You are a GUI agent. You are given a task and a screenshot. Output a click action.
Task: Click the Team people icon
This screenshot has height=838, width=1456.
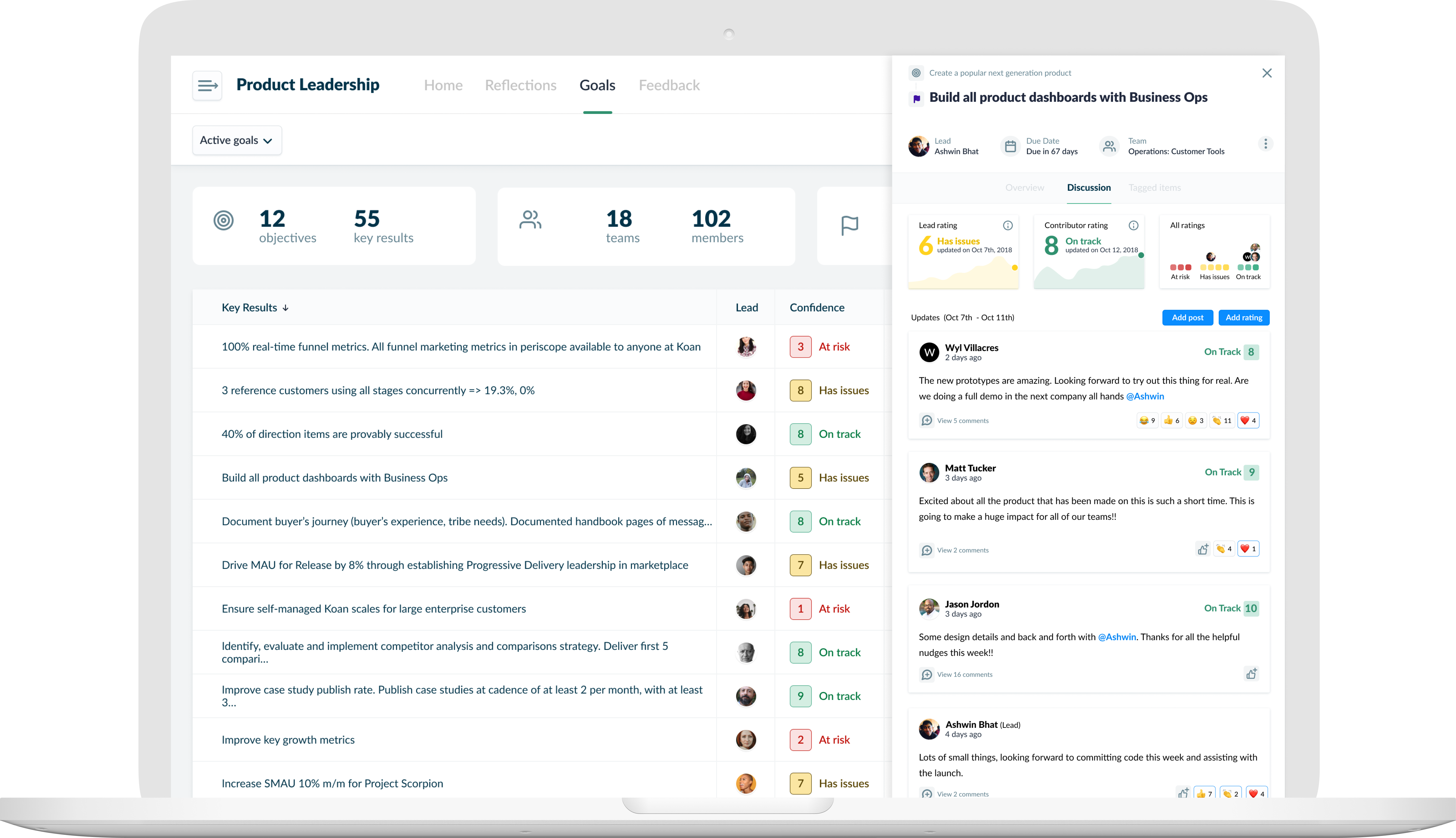click(1109, 146)
